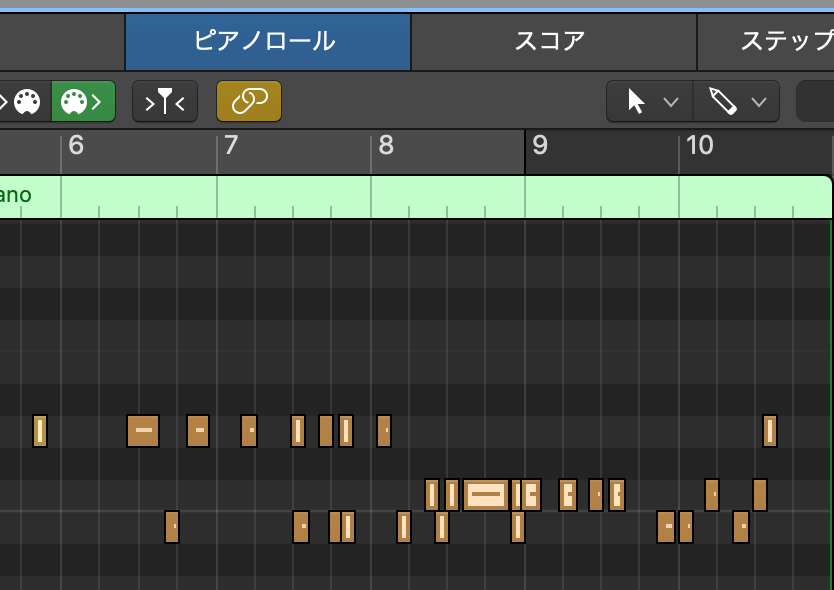834x590 pixels.
Task: Toggle the MIDI In button
Action: click(x=25, y=101)
